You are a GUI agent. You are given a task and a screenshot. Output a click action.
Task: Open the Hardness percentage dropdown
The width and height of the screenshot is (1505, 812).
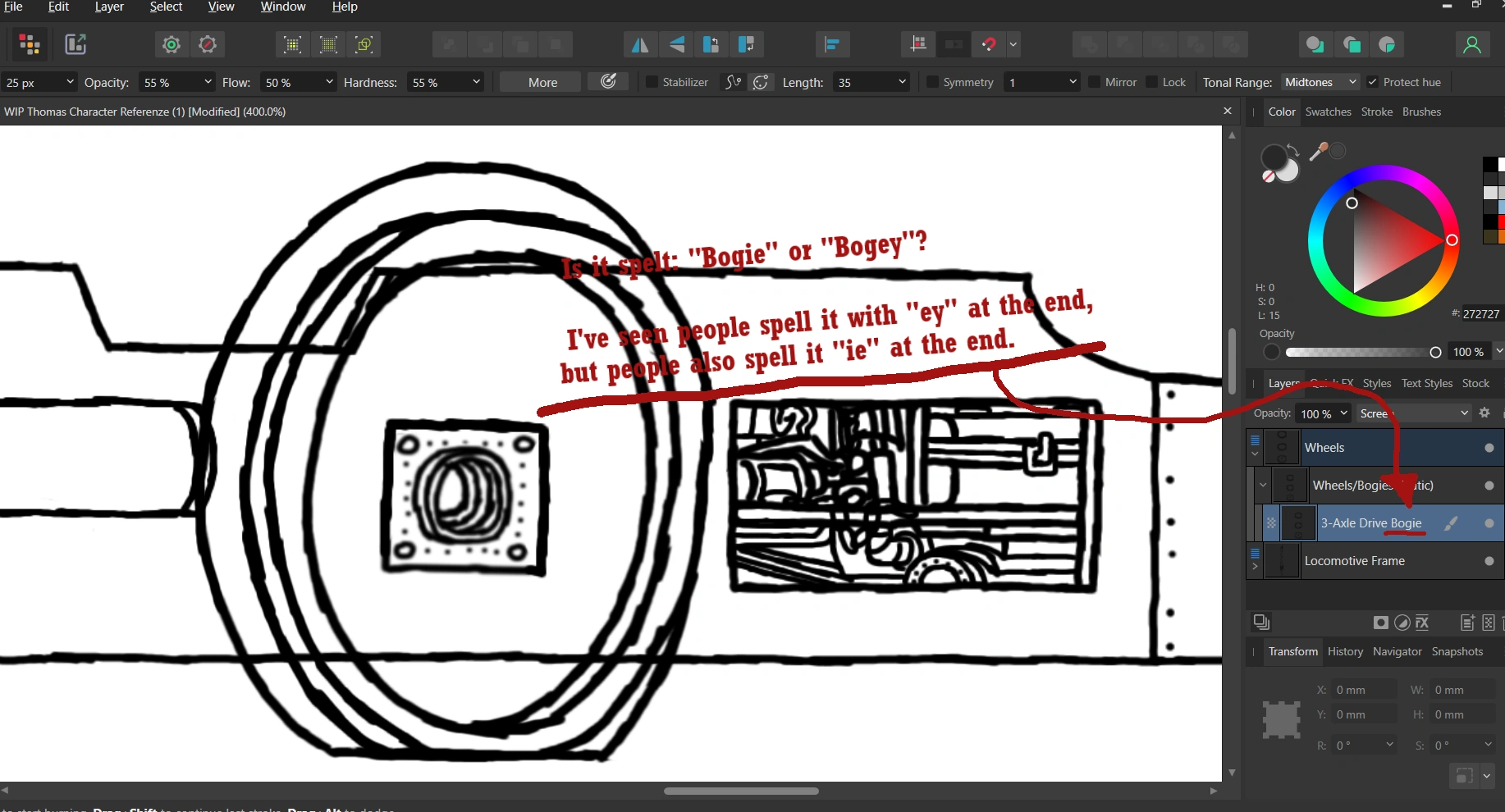pos(476,82)
